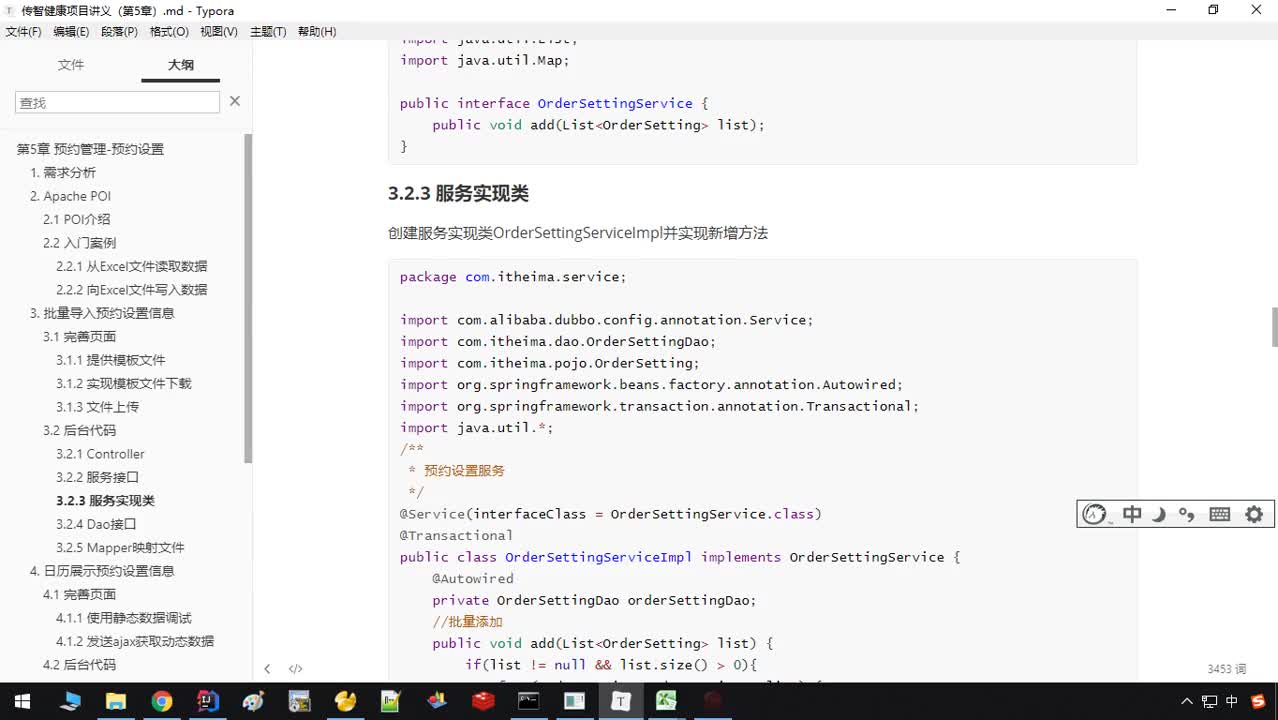This screenshot has height=720, width=1278.
Task: Open the 格式(O) menu
Action: pyautogui.click(x=169, y=32)
